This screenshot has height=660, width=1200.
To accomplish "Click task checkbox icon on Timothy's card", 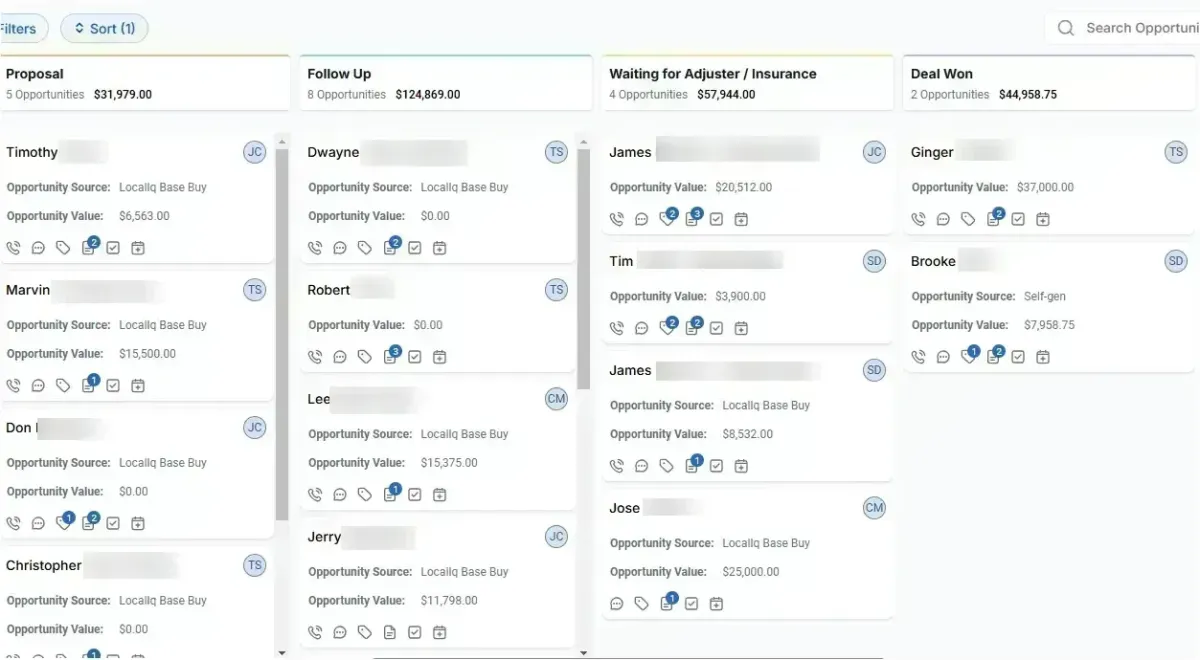I will 113,247.
